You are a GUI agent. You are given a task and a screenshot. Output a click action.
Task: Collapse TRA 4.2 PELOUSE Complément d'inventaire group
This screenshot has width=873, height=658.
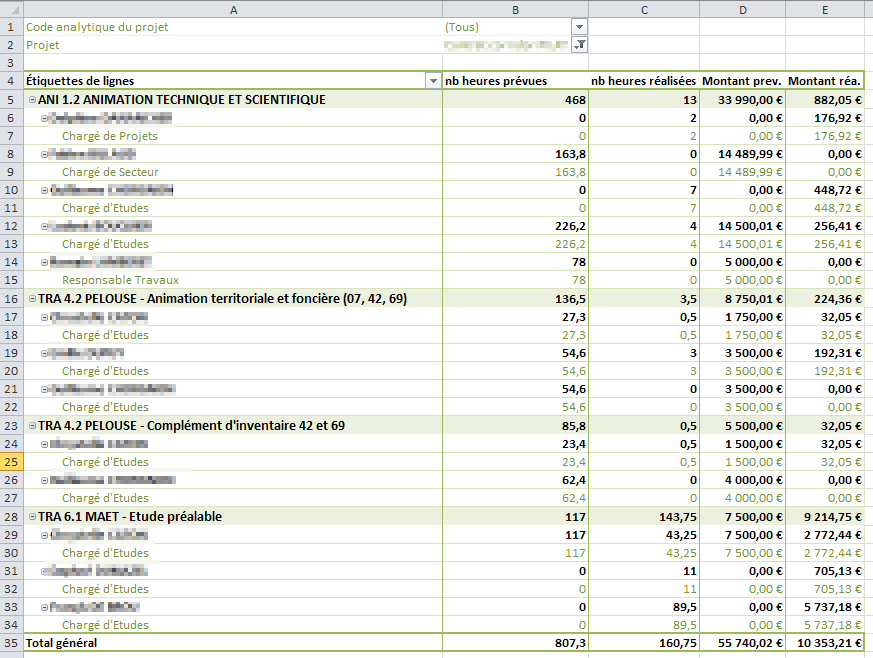click(x=32, y=426)
